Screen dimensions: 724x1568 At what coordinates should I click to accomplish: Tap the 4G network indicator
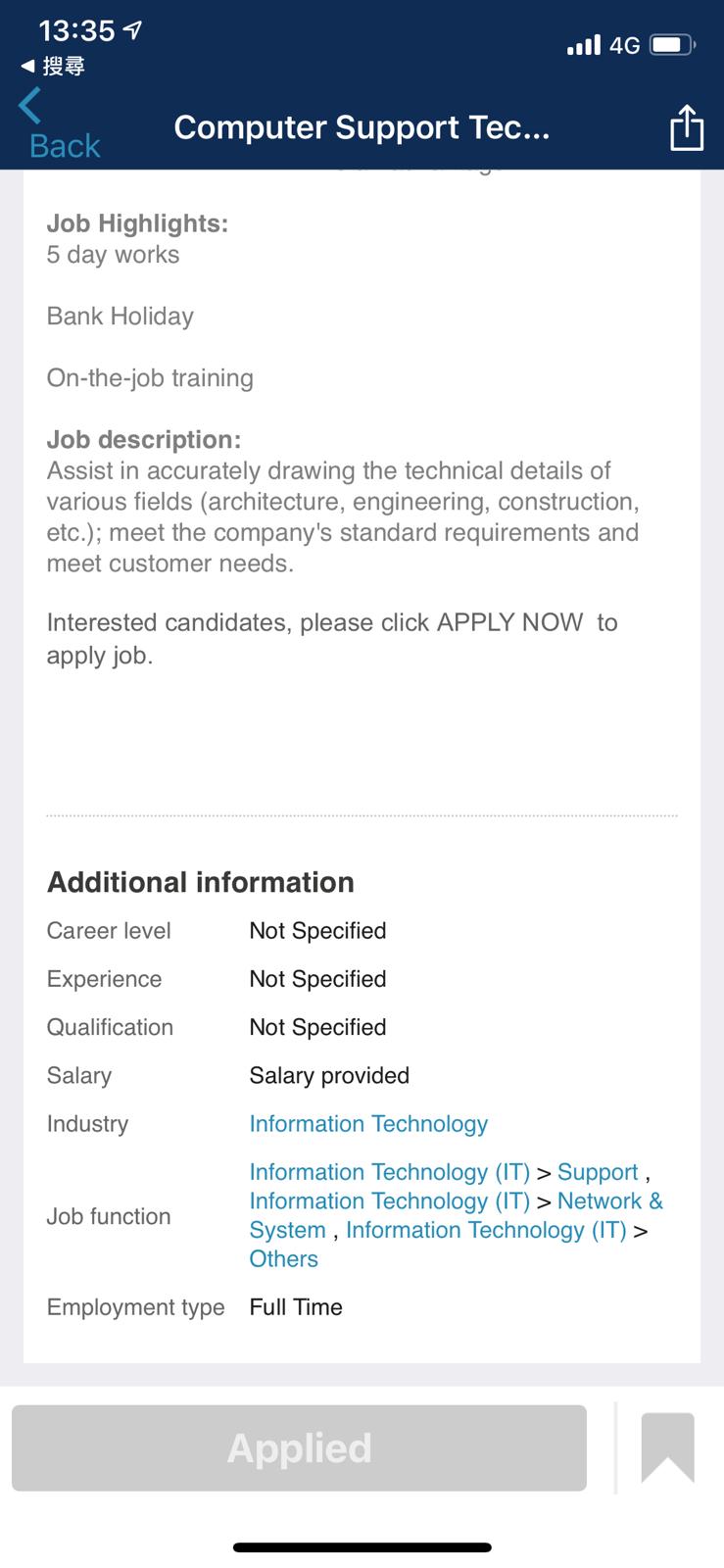tap(624, 45)
